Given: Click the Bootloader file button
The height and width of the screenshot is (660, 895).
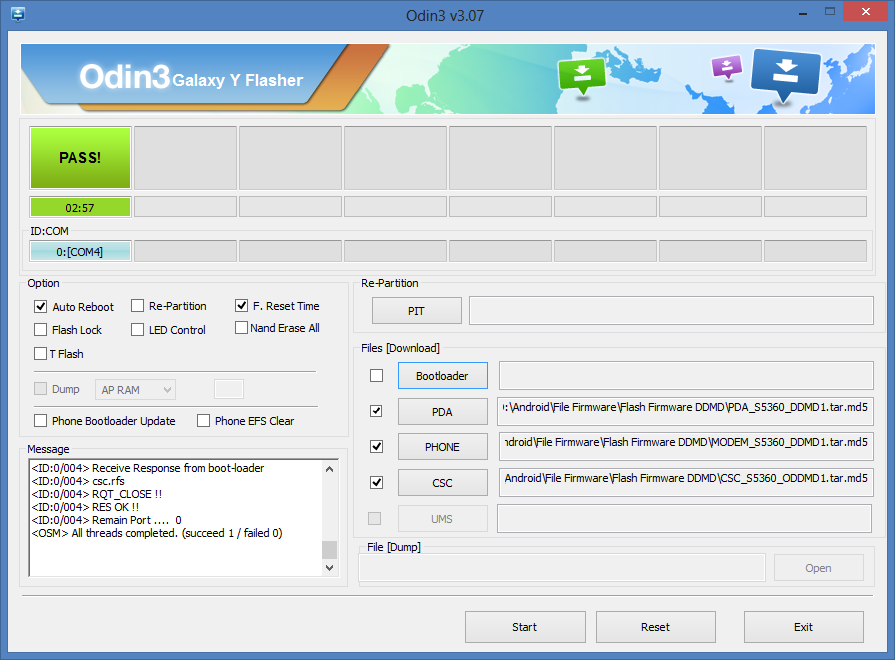Looking at the screenshot, I should click(443, 376).
